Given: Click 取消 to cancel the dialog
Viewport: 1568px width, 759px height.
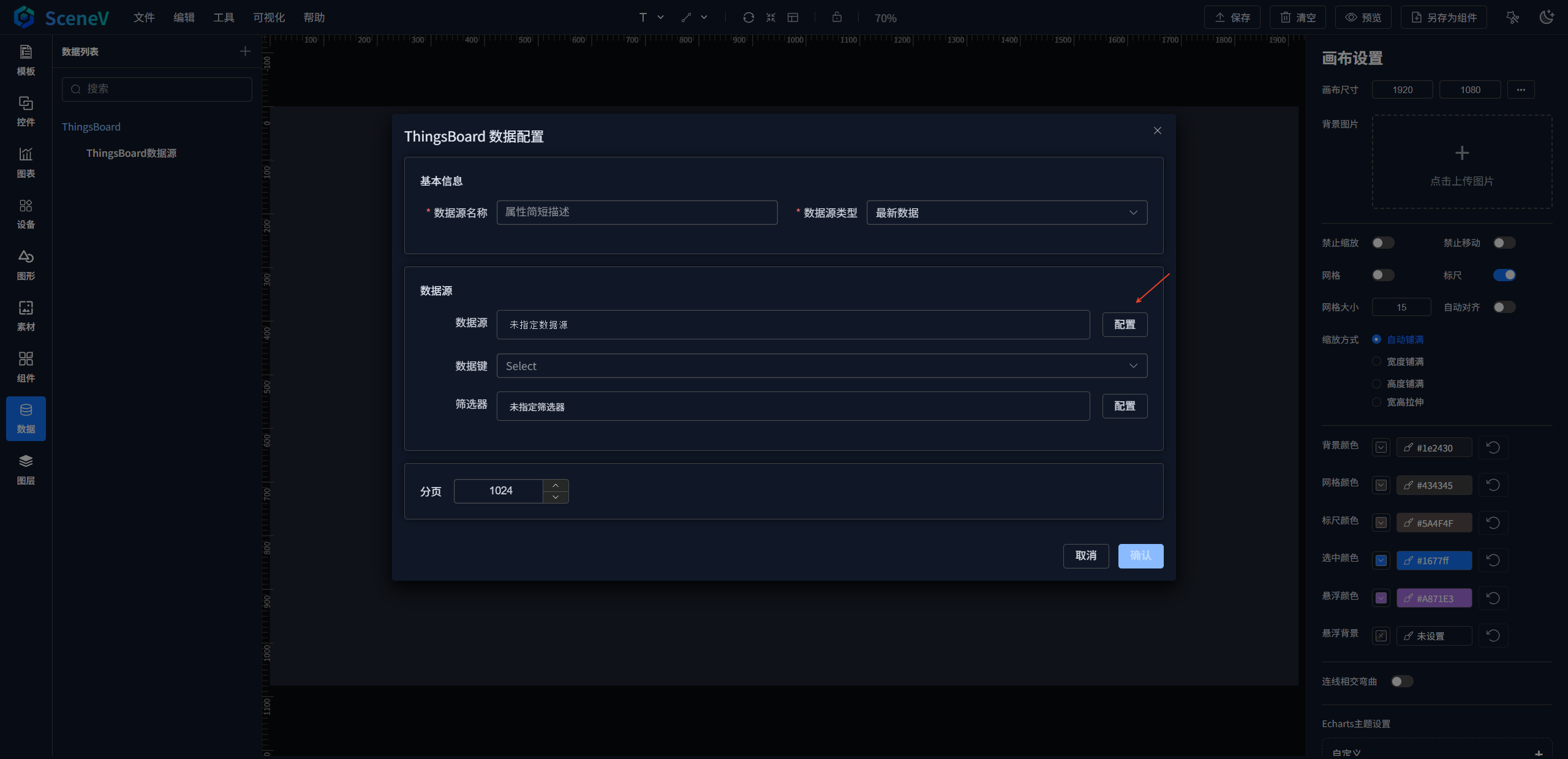Looking at the screenshot, I should (1086, 556).
